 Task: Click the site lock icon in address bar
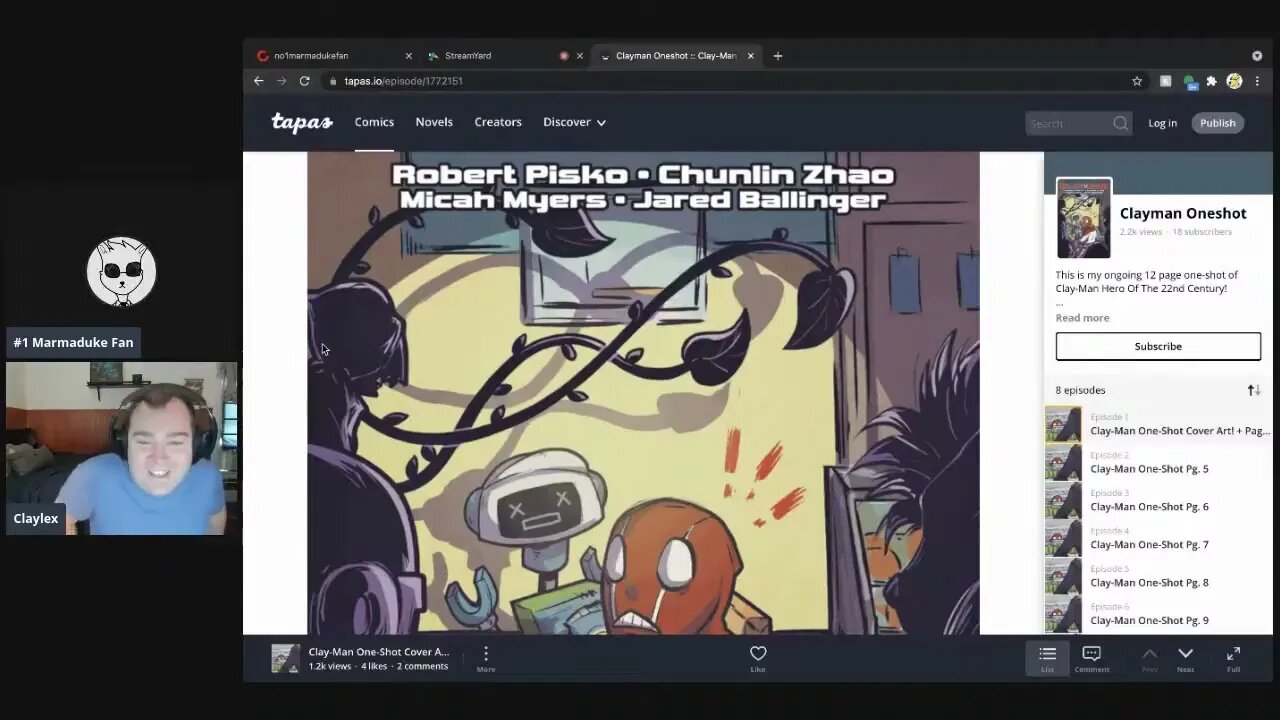332,81
